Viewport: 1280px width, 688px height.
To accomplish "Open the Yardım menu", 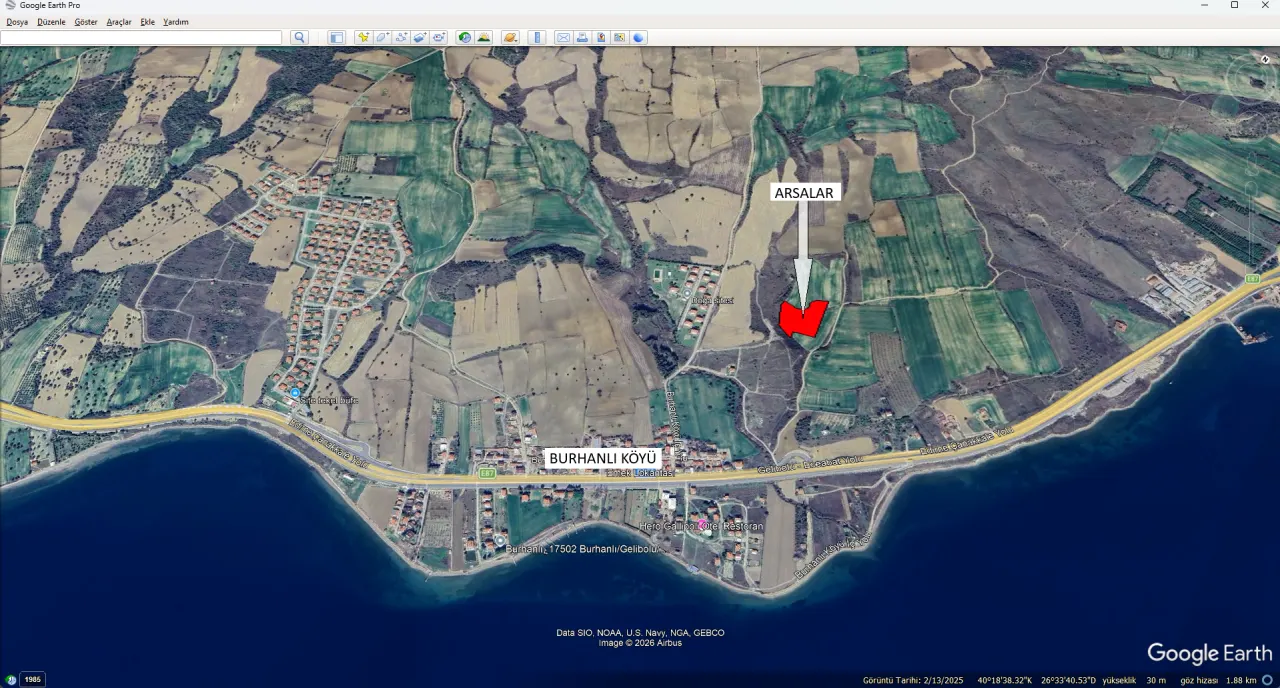I will tap(176, 22).
